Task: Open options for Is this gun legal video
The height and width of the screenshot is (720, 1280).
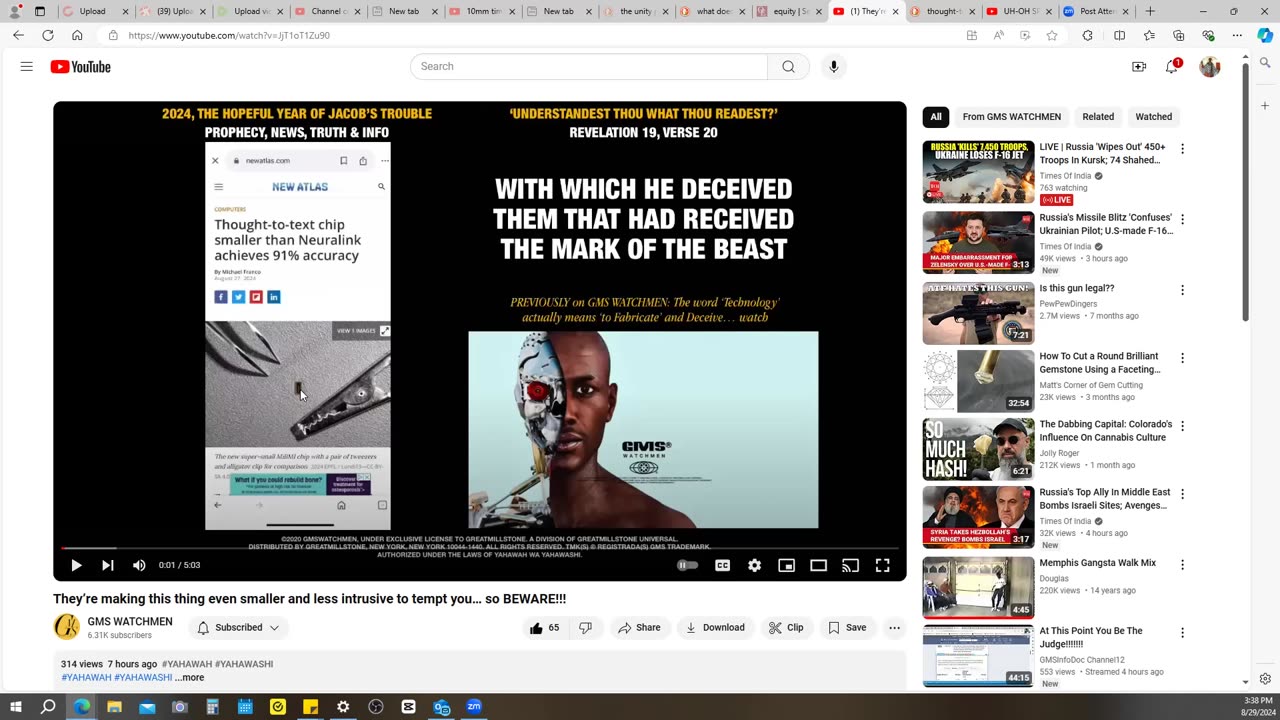Action: [x=1182, y=290]
